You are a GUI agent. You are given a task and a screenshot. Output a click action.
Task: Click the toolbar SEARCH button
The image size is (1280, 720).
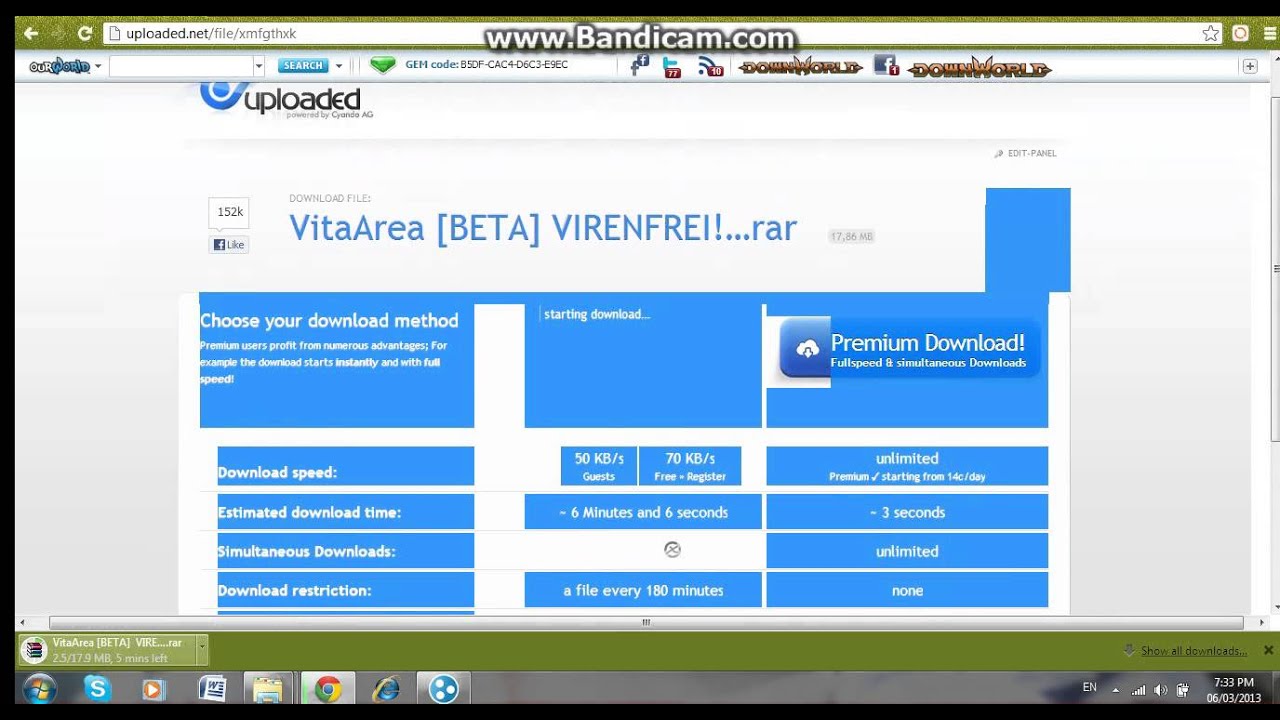303,66
